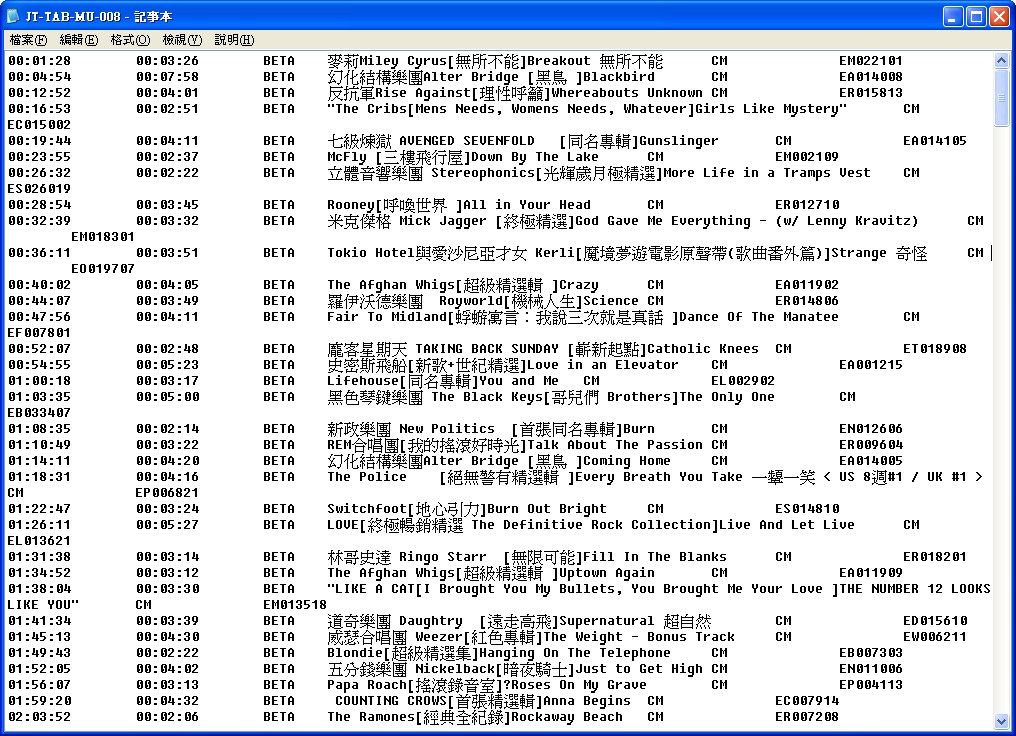Screen dimensions: 1016x736
Task: Close the Notepad window
Action: tap(999, 16)
